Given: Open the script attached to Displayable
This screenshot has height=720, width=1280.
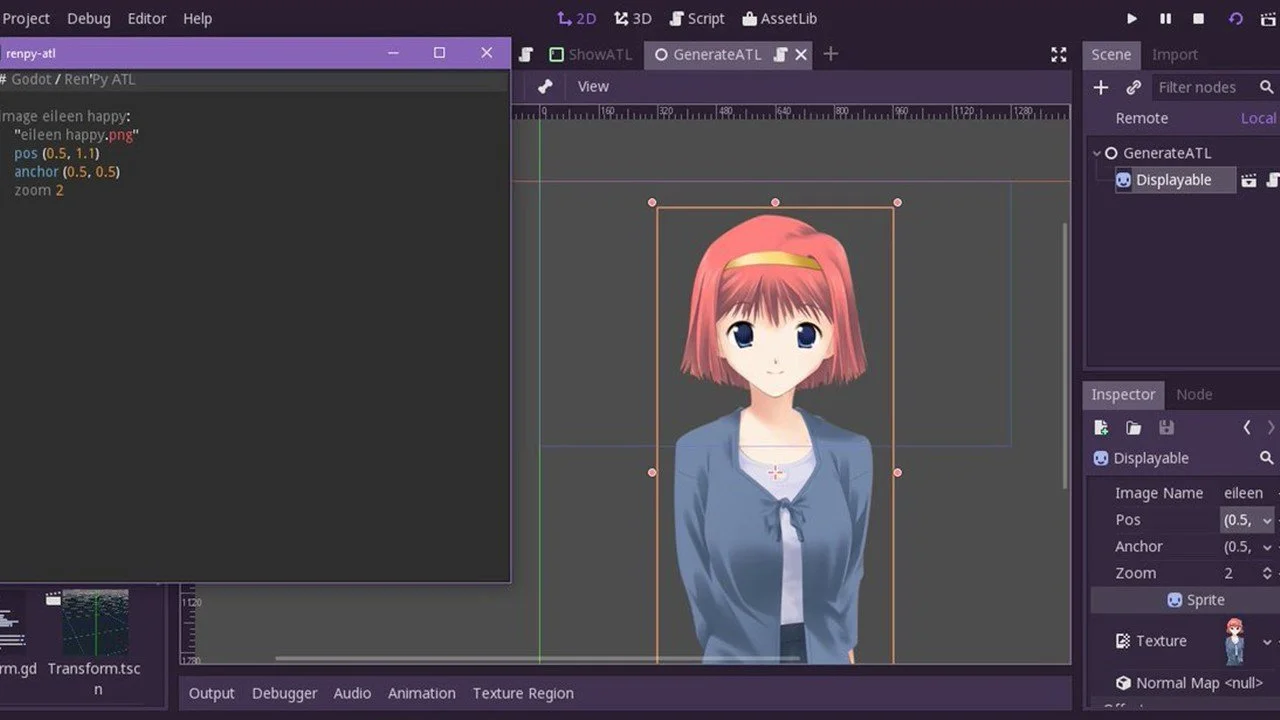Looking at the screenshot, I should pyautogui.click(x=1273, y=181).
